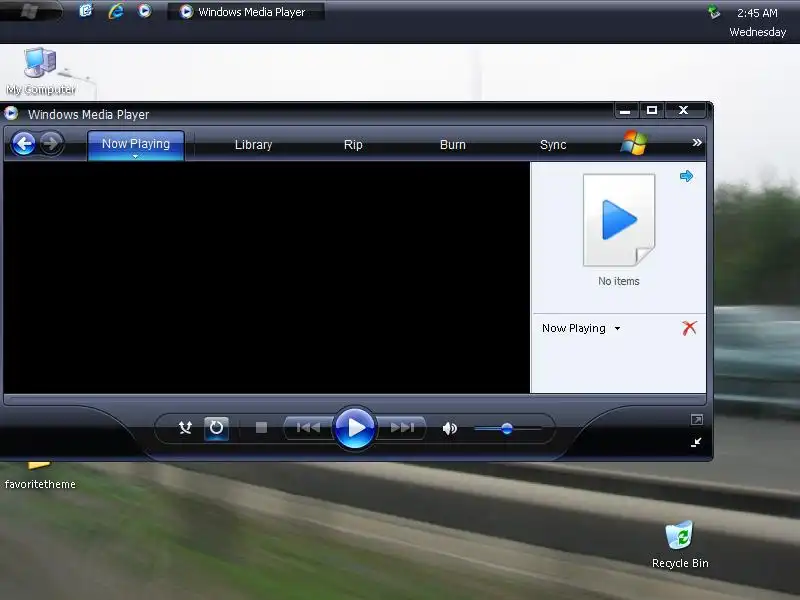Click the system tray network icon
This screenshot has height=600, width=800.
714,12
